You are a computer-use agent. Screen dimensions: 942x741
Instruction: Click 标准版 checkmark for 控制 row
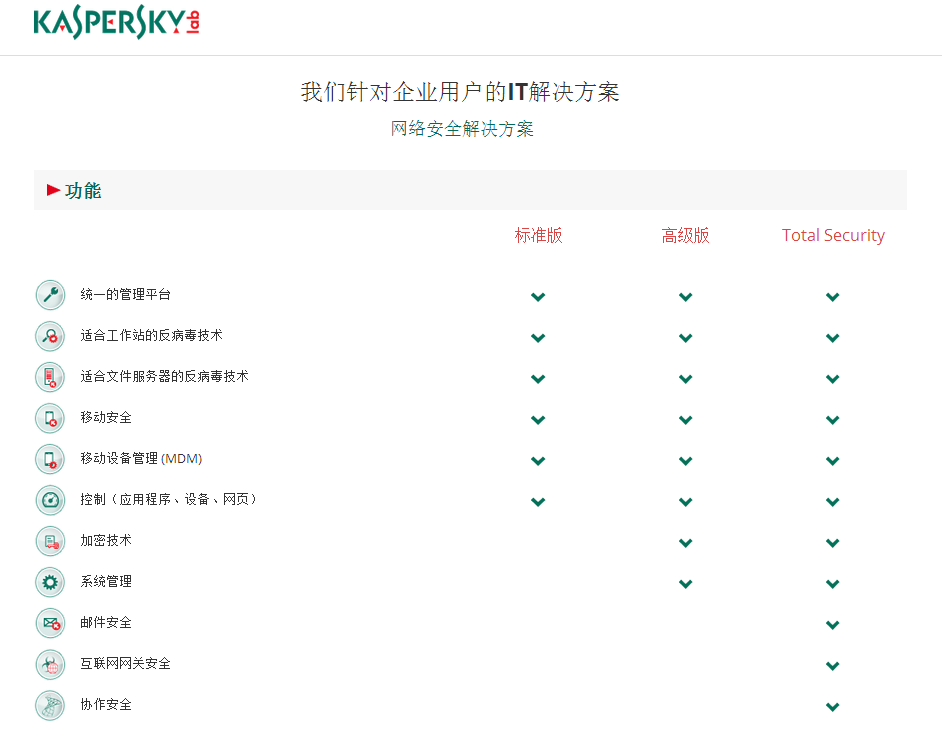(538, 502)
